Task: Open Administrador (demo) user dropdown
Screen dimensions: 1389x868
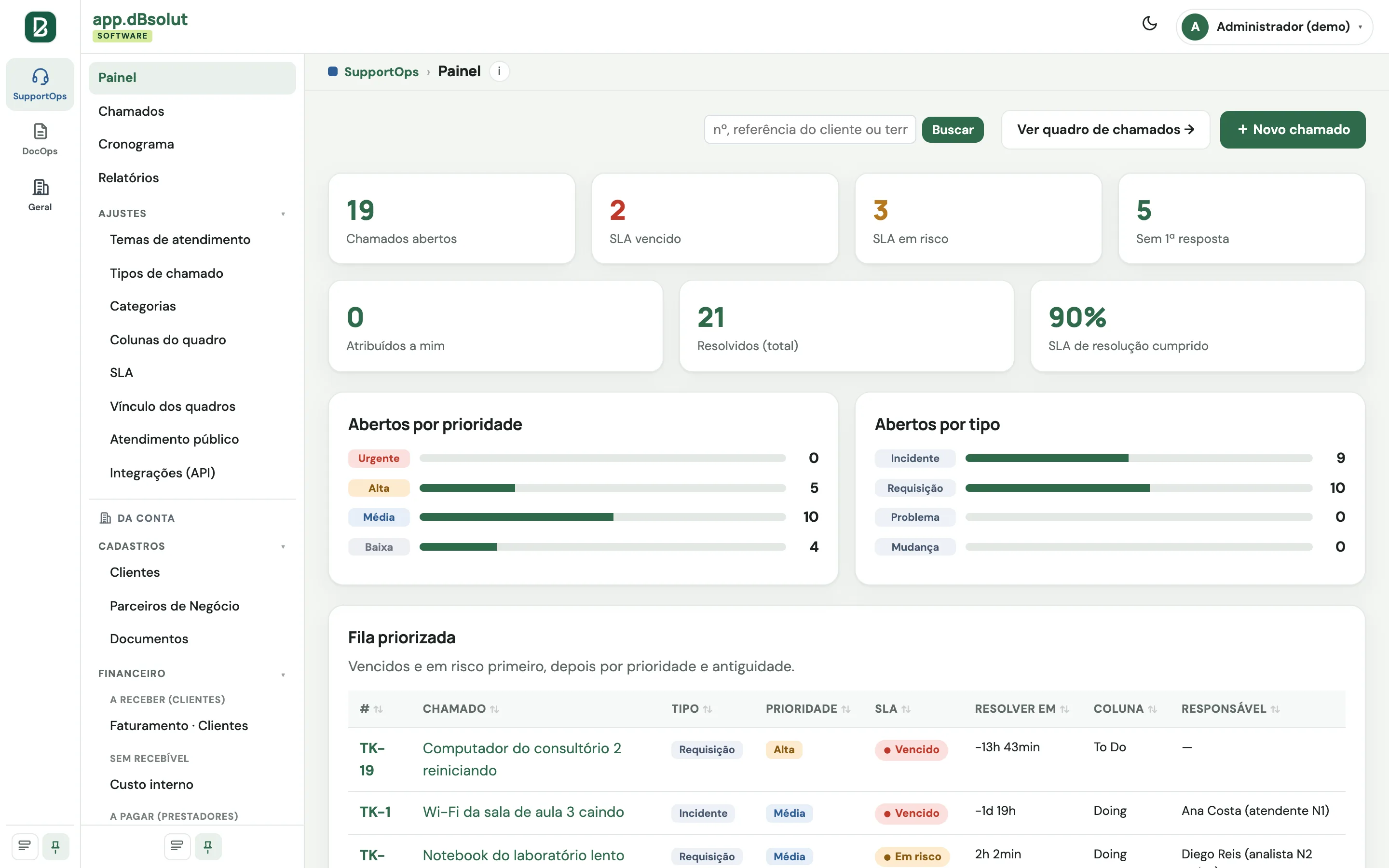Action: (x=1274, y=27)
